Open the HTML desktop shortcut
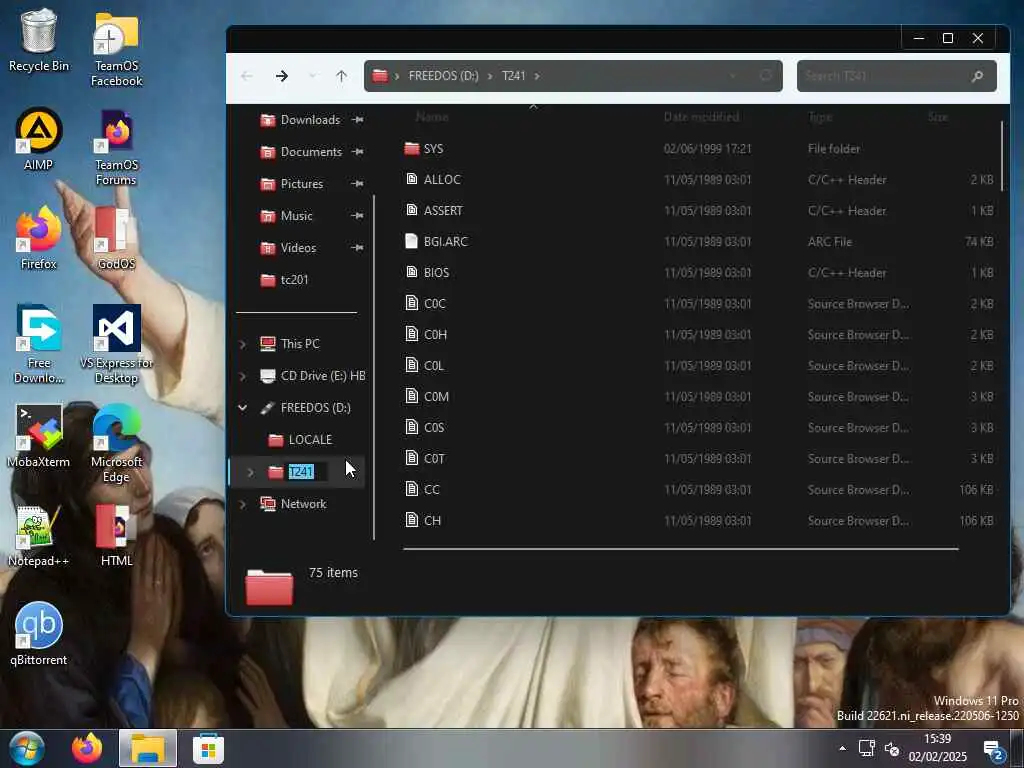Screen dimensions: 1024x768 click(116, 536)
